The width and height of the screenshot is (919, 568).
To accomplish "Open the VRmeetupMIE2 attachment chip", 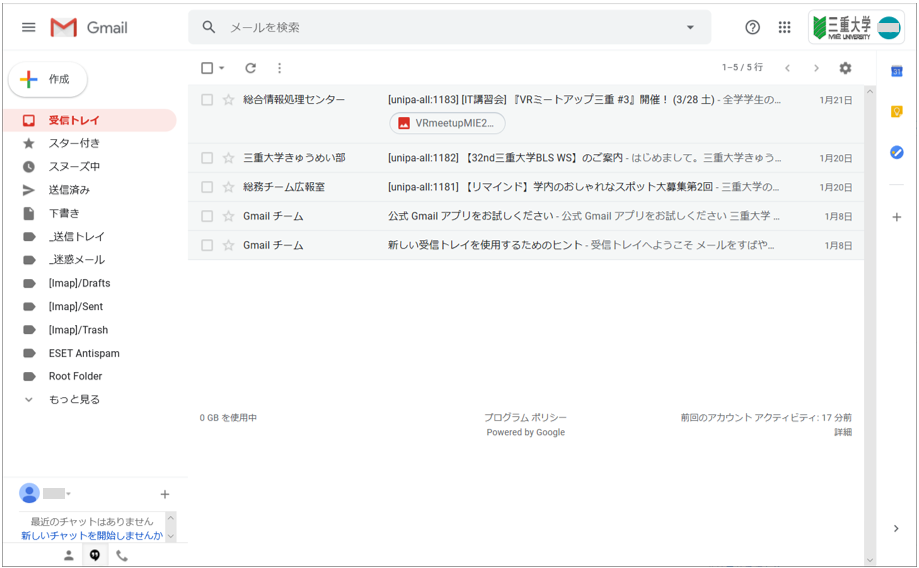I will click(x=447, y=123).
